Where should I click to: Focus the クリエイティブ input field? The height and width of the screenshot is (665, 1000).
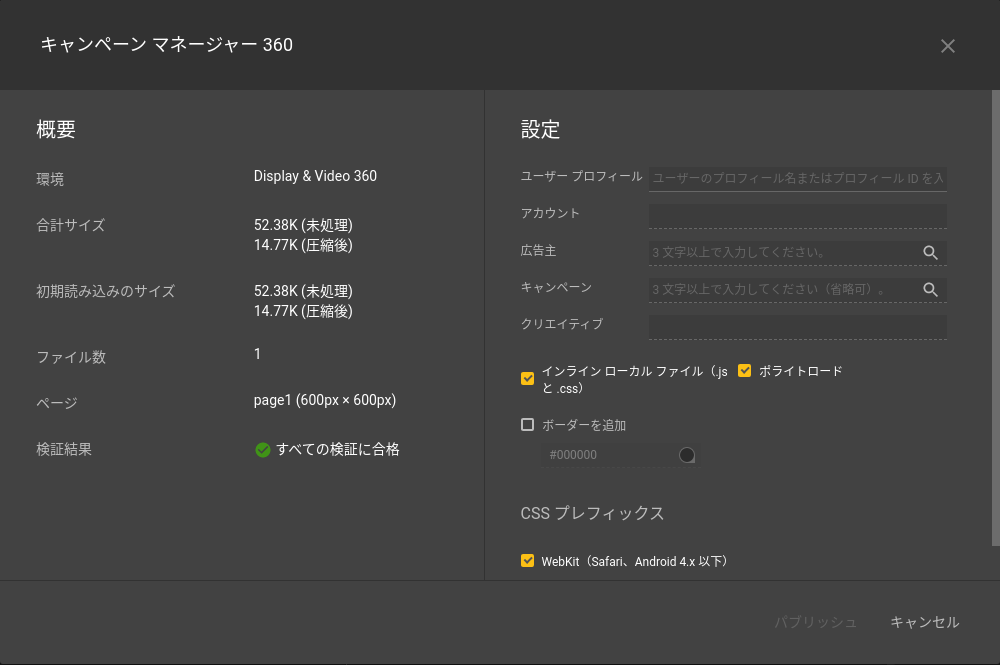point(798,326)
